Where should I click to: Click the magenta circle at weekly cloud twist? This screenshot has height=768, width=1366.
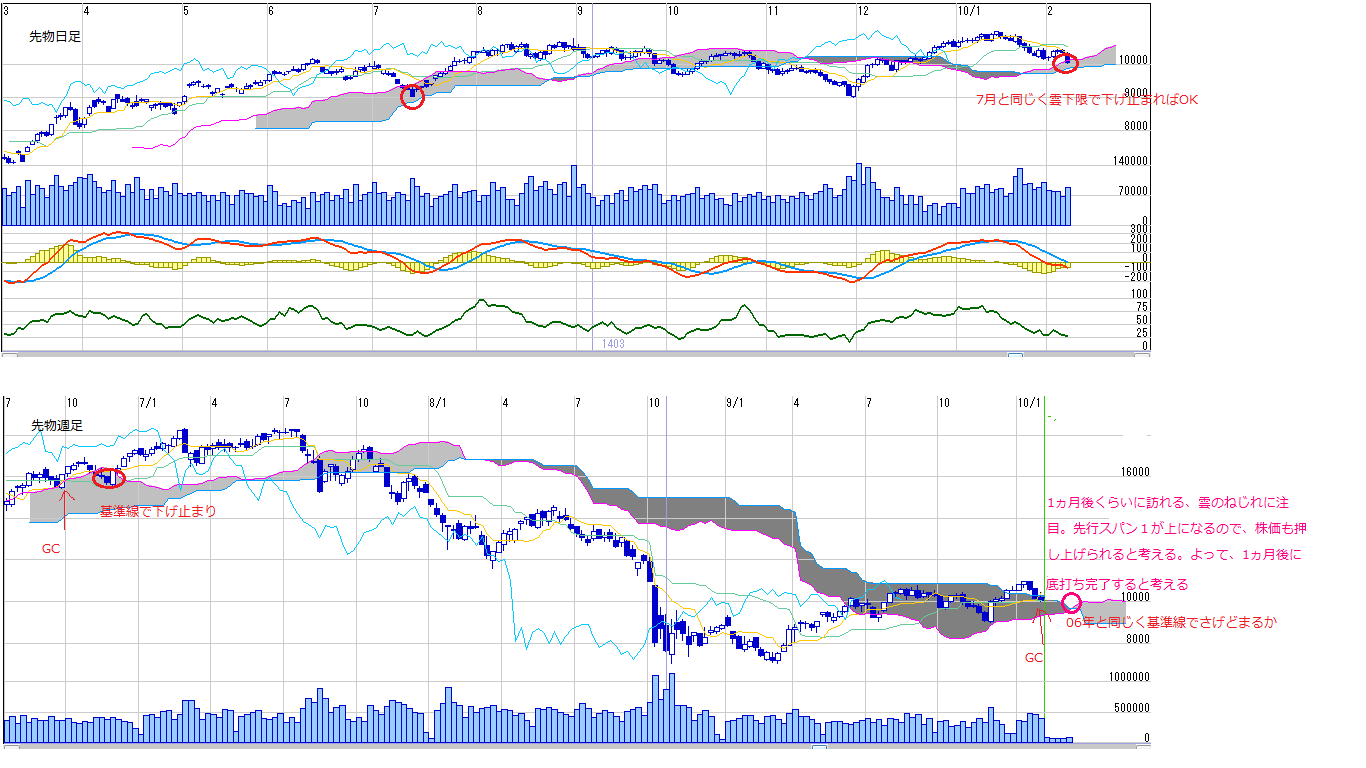(x=1071, y=603)
